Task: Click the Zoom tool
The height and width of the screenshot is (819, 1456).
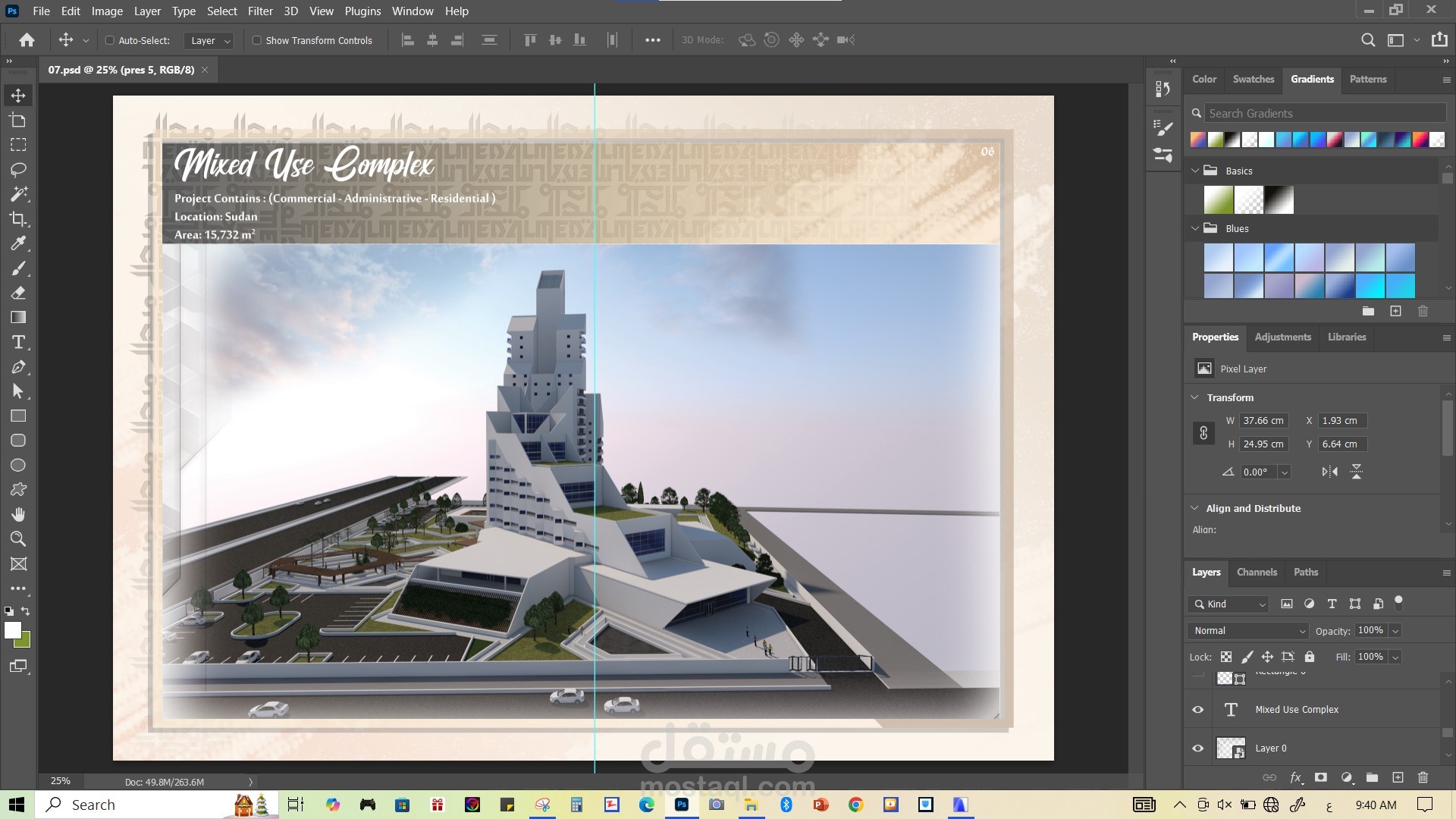Action: 18,539
